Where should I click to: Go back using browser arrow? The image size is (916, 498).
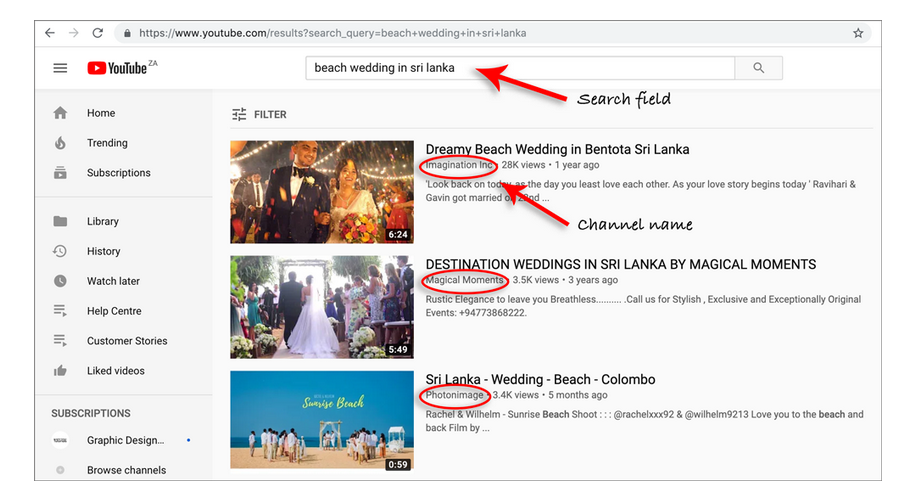tap(50, 33)
